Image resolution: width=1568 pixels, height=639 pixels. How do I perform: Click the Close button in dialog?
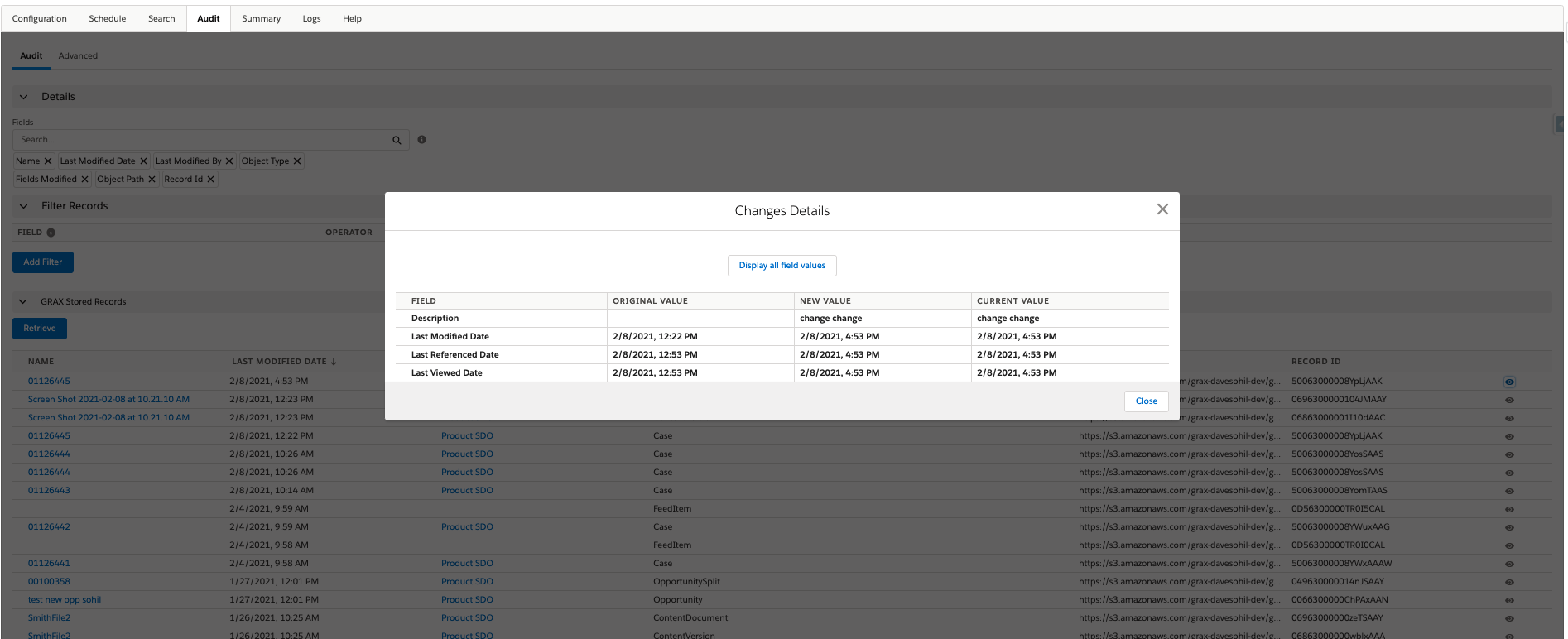point(1147,401)
